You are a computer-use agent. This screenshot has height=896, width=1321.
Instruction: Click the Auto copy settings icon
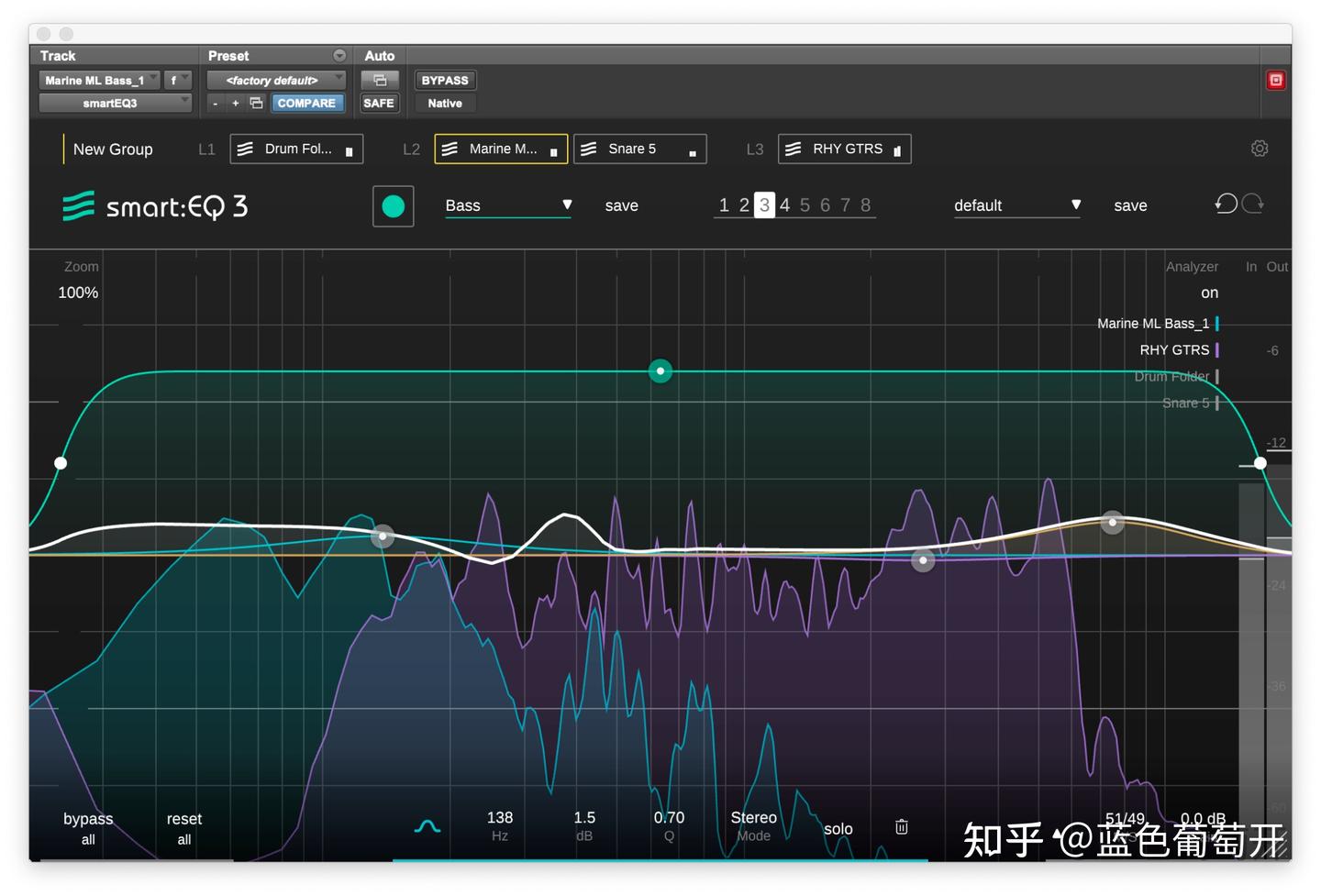pos(380,80)
